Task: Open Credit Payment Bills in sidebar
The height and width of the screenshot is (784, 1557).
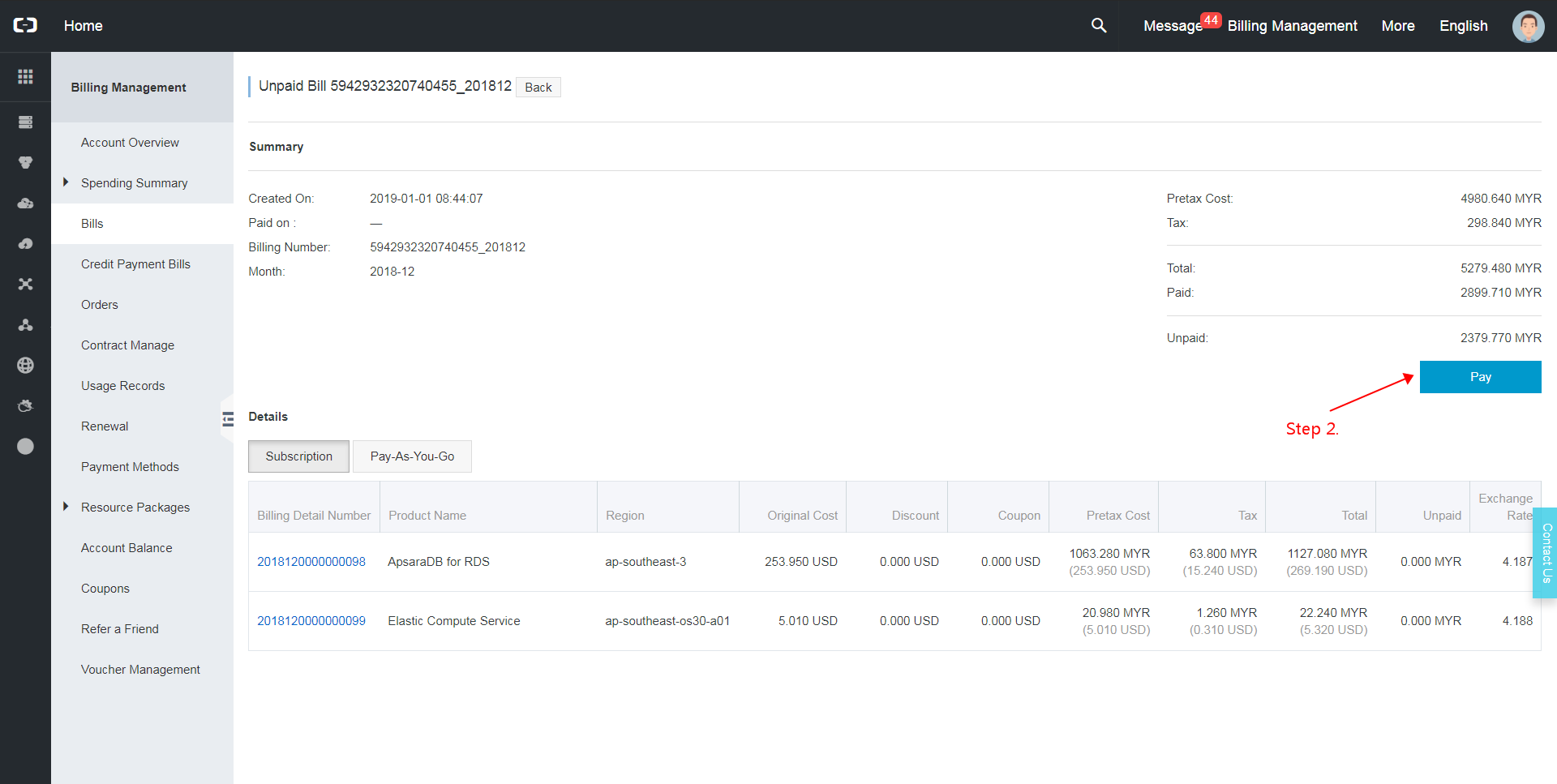Action: (135, 263)
